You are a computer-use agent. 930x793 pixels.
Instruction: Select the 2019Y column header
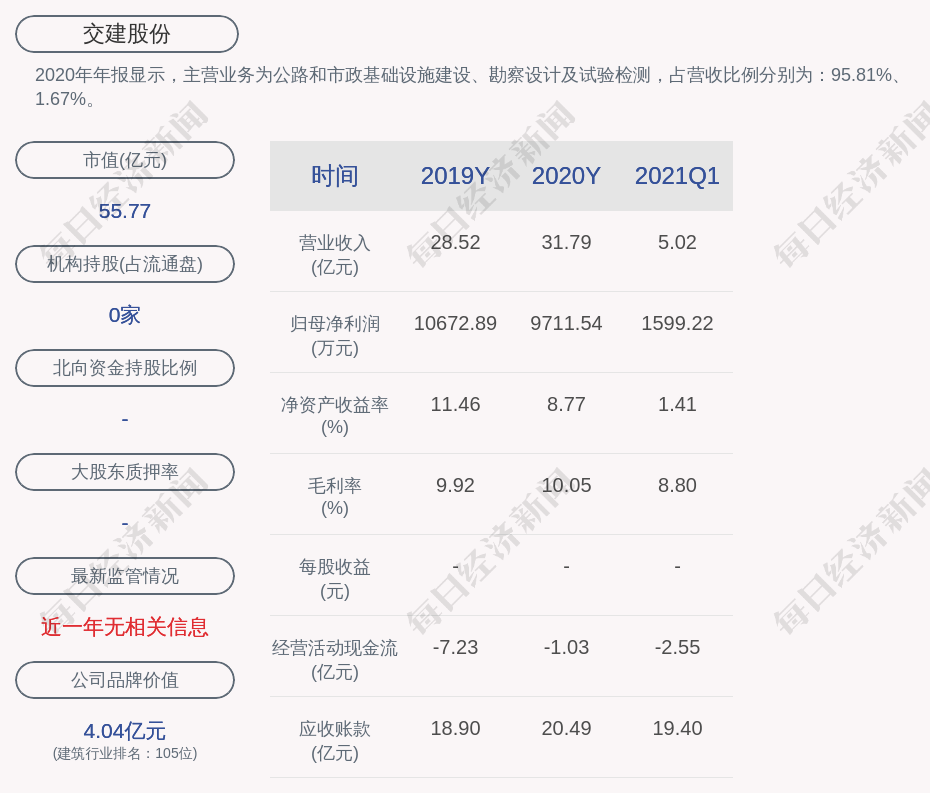pos(455,176)
